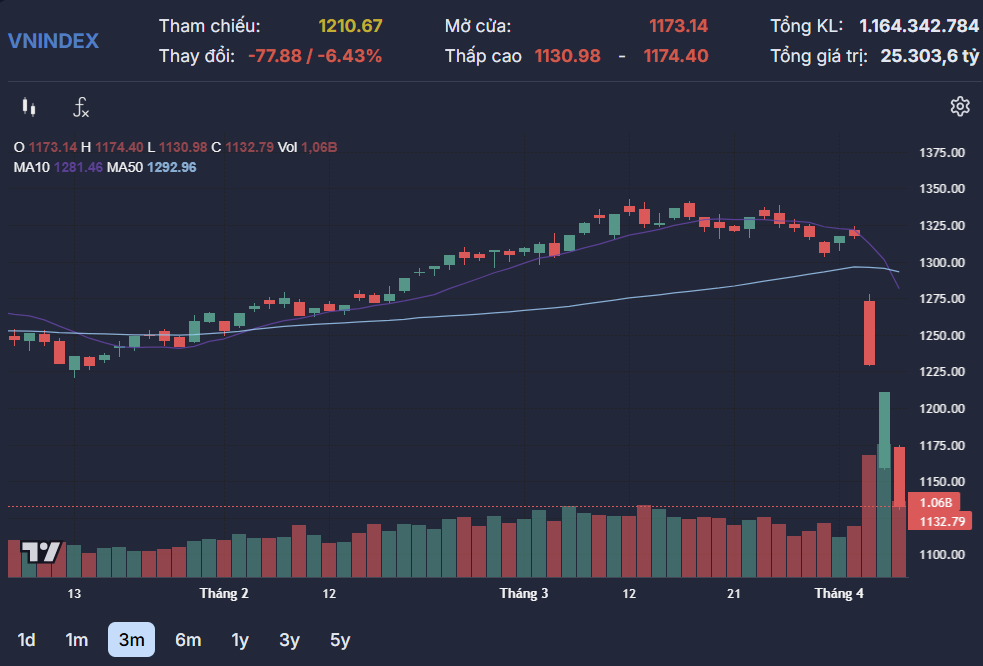Change chart range to 6m
983x666 pixels.
tap(188, 640)
